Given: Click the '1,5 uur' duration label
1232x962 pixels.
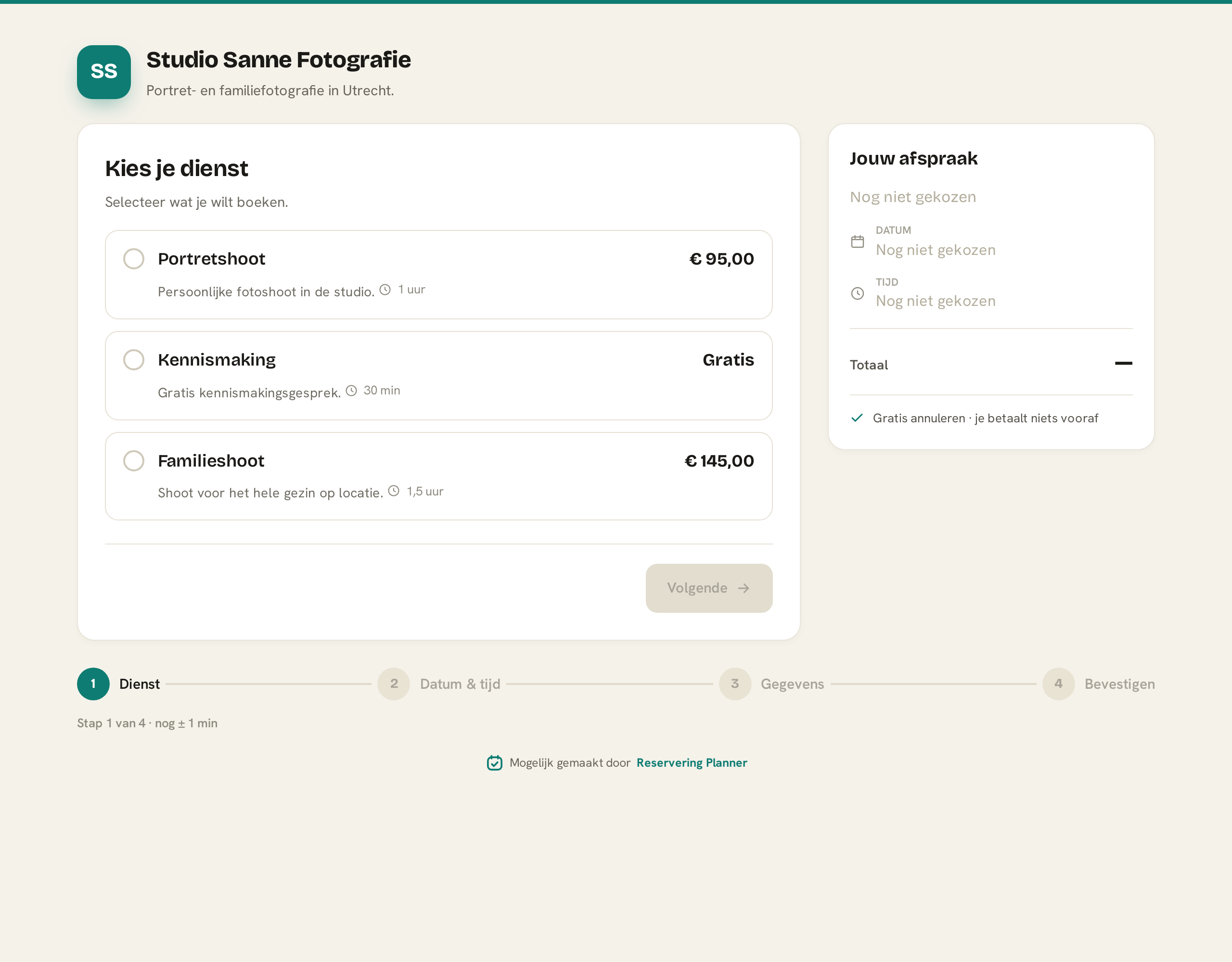Looking at the screenshot, I should pos(425,491).
